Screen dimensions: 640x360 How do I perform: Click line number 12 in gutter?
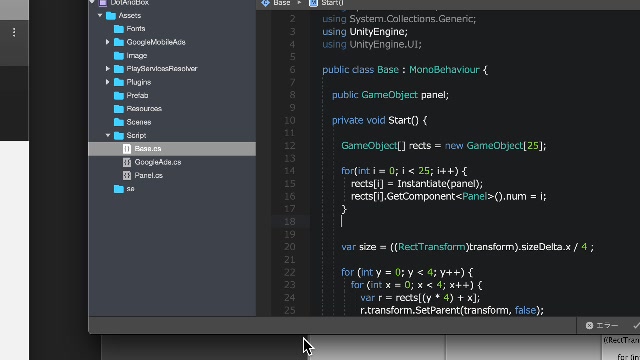pos(290,146)
